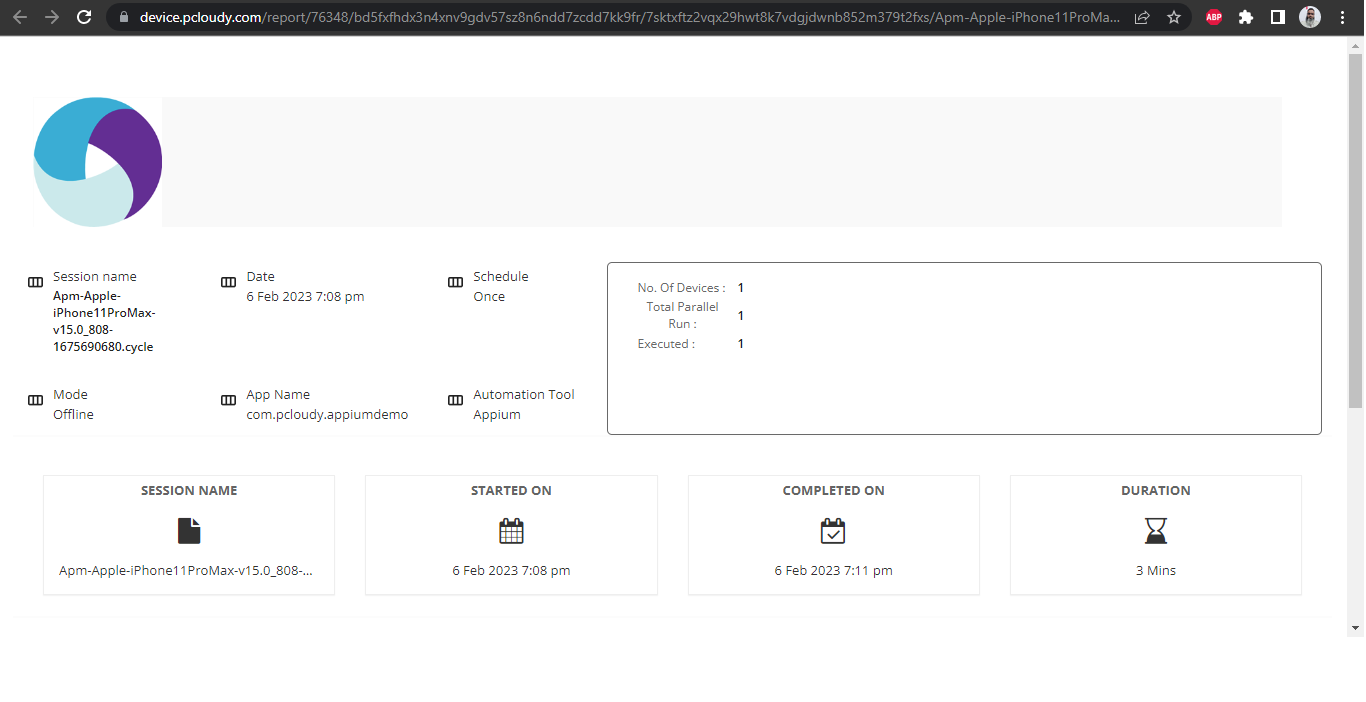Viewport: 1366px width, 702px height.
Task: Click the site padlock security icon
Action: (x=124, y=17)
